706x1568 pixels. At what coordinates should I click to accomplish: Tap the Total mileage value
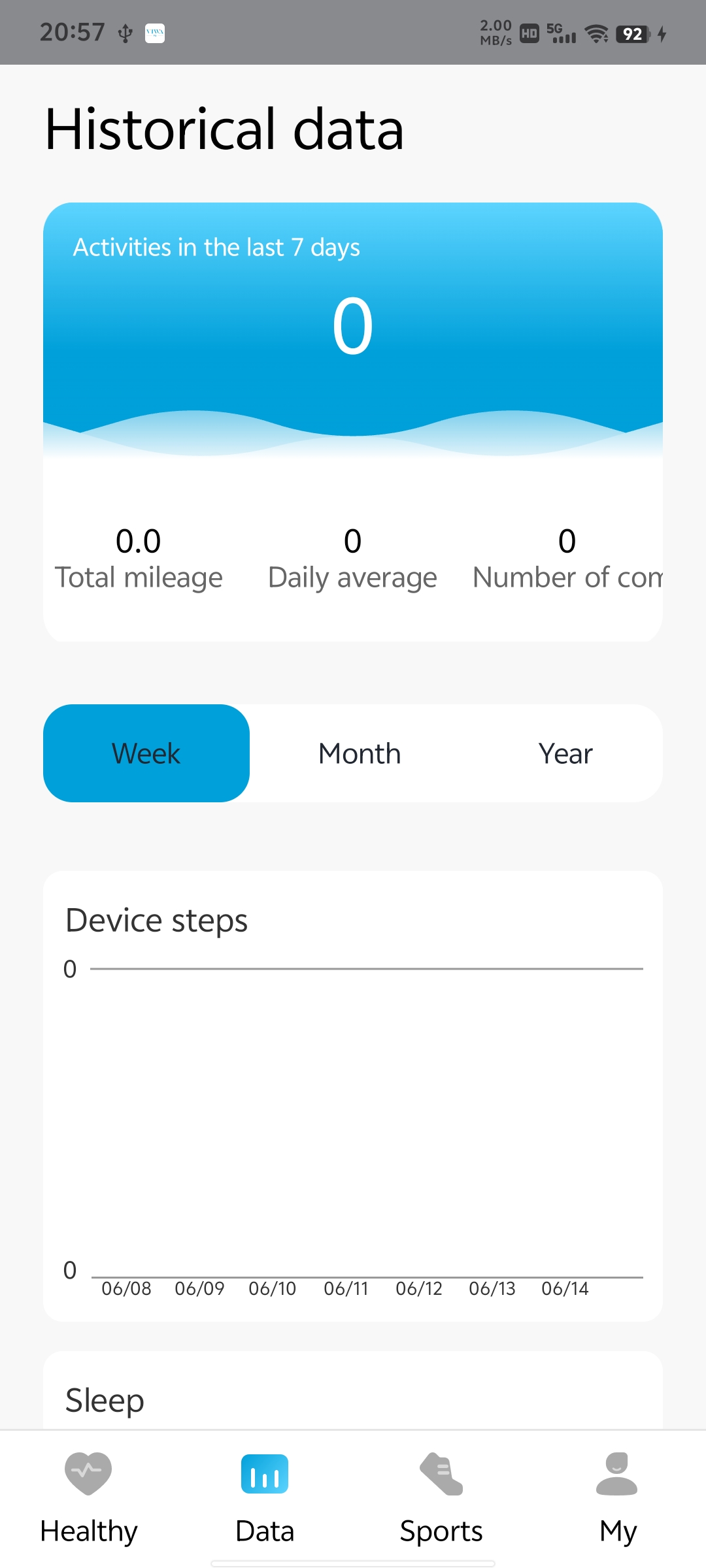(x=139, y=541)
